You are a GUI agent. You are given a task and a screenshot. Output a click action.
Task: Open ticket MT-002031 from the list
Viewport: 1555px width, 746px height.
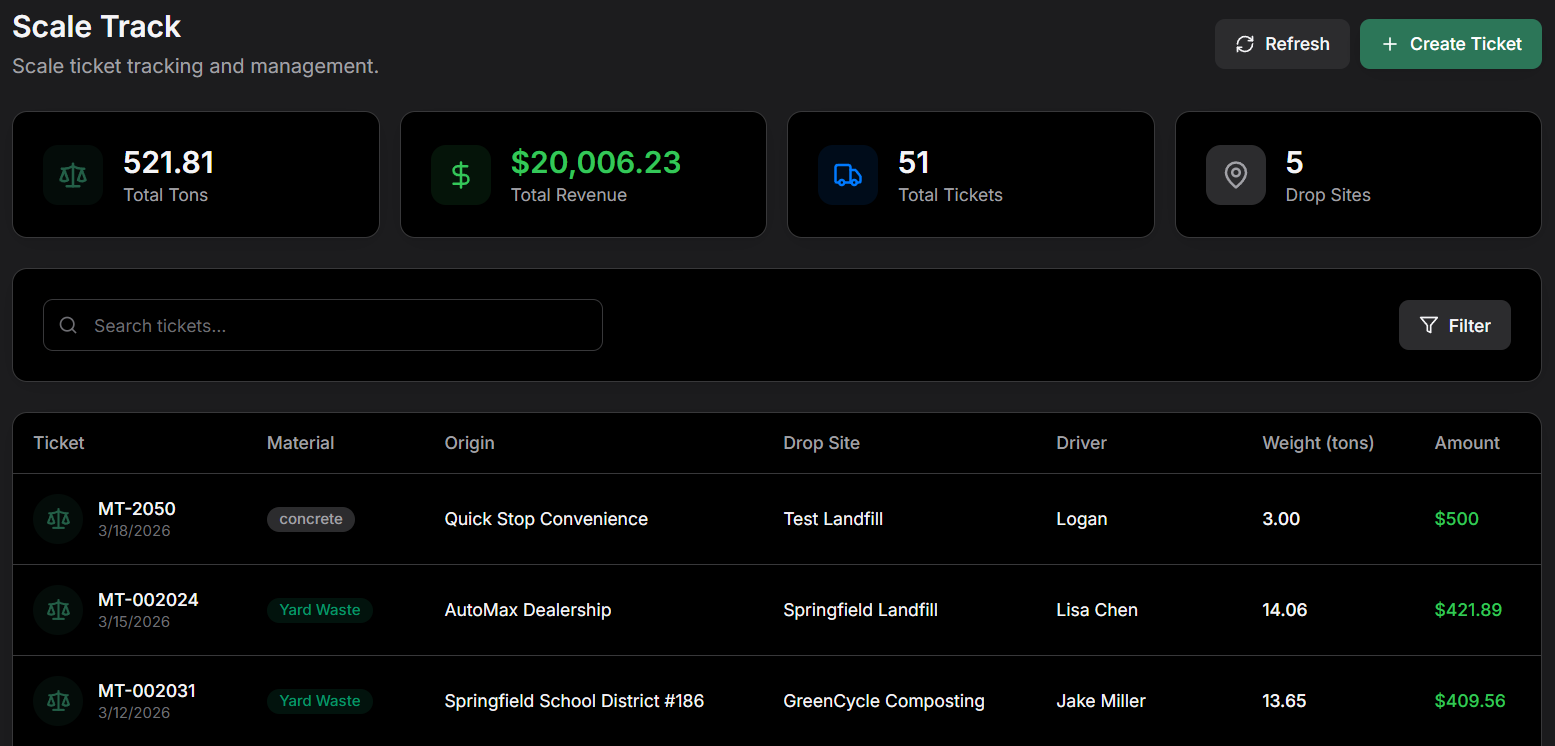[x=147, y=691]
